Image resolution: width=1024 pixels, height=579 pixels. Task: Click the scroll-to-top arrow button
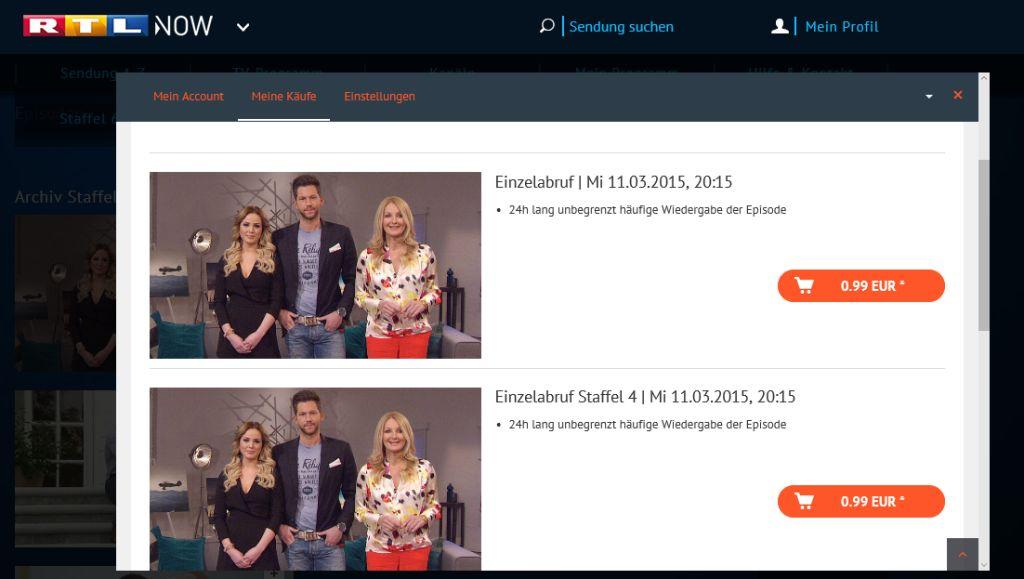[x=962, y=554]
